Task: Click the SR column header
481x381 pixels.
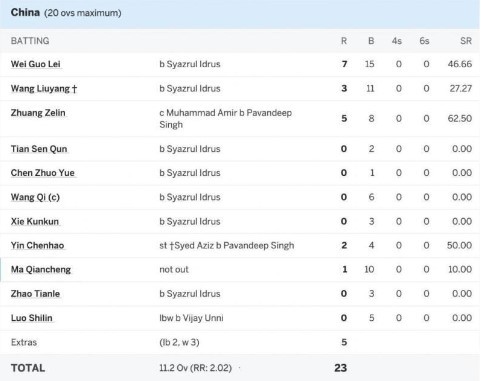Action: [466, 41]
